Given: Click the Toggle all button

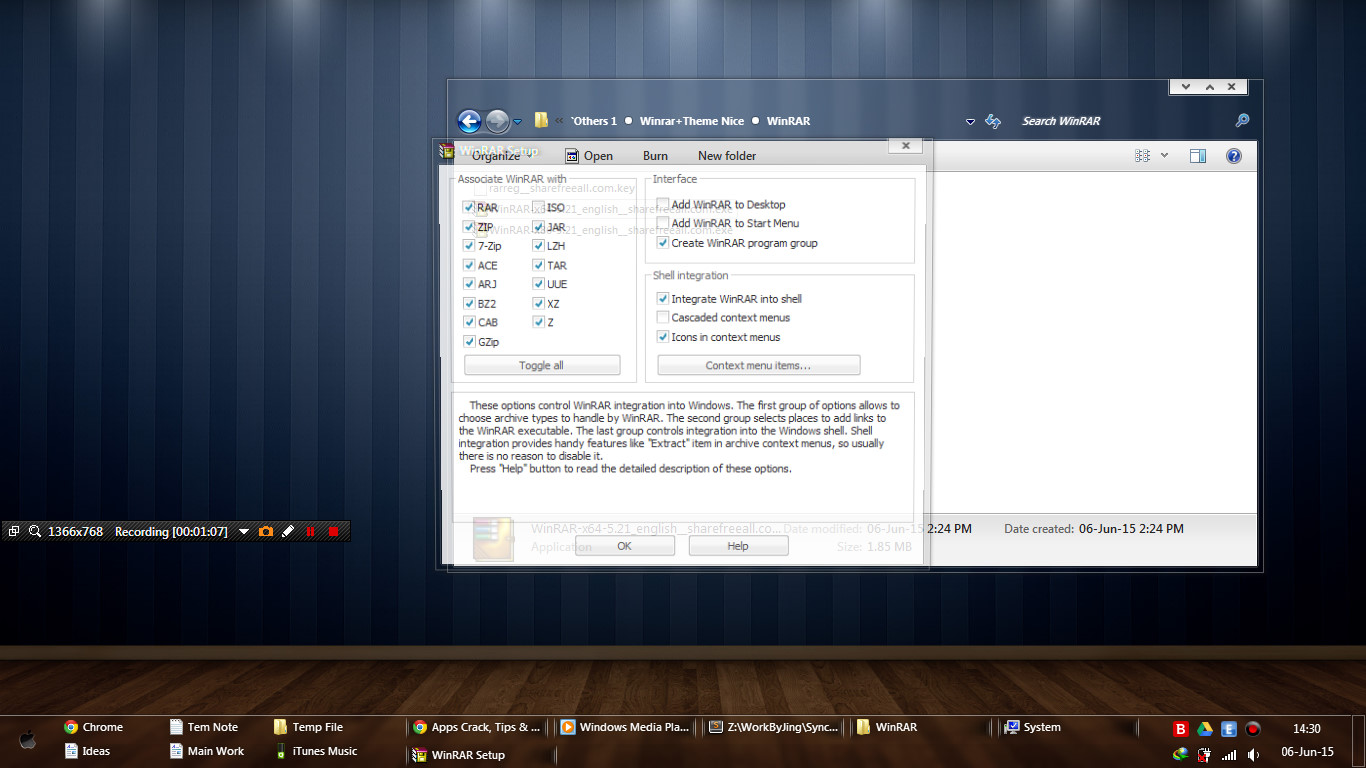Looking at the screenshot, I should pyautogui.click(x=542, y=365).
